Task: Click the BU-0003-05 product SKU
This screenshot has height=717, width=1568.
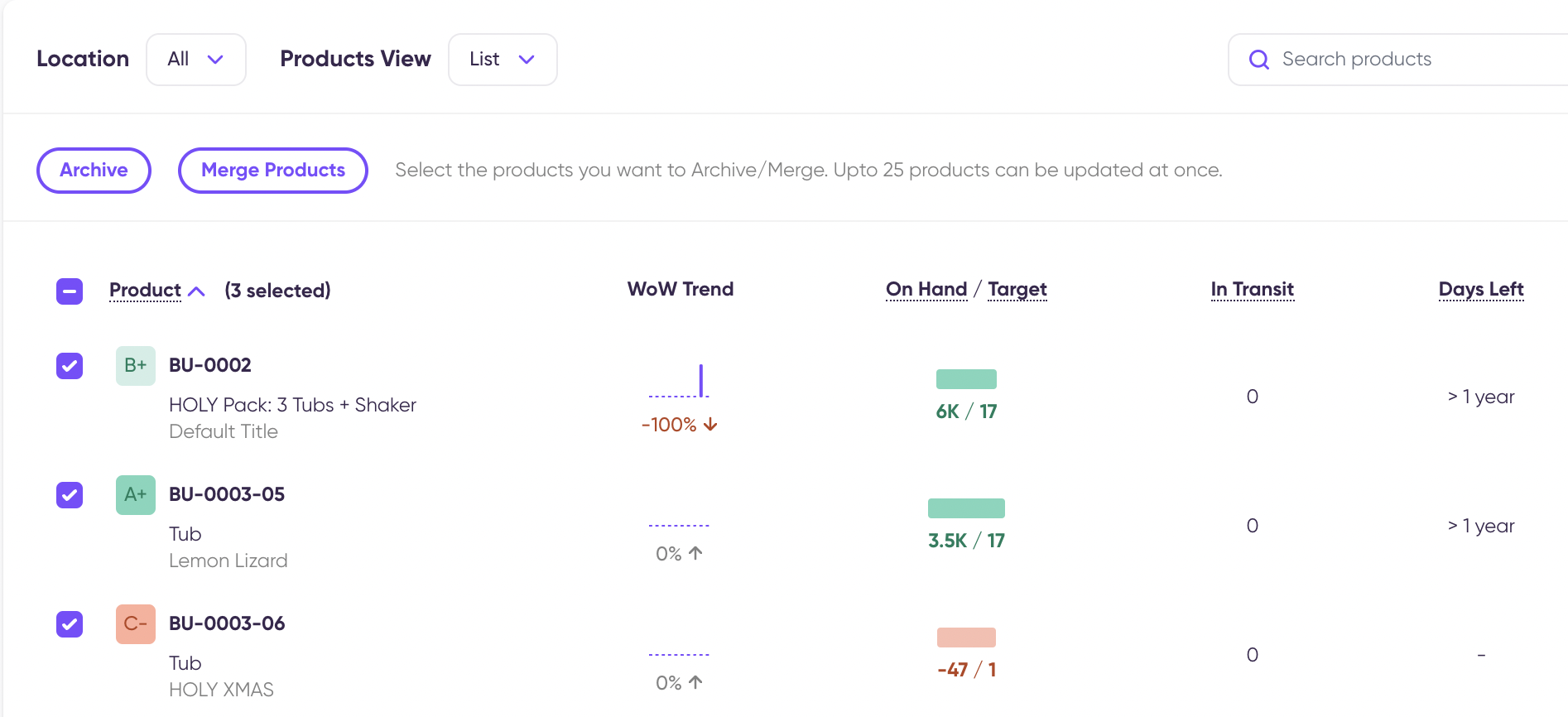Action: coord(227,494)
